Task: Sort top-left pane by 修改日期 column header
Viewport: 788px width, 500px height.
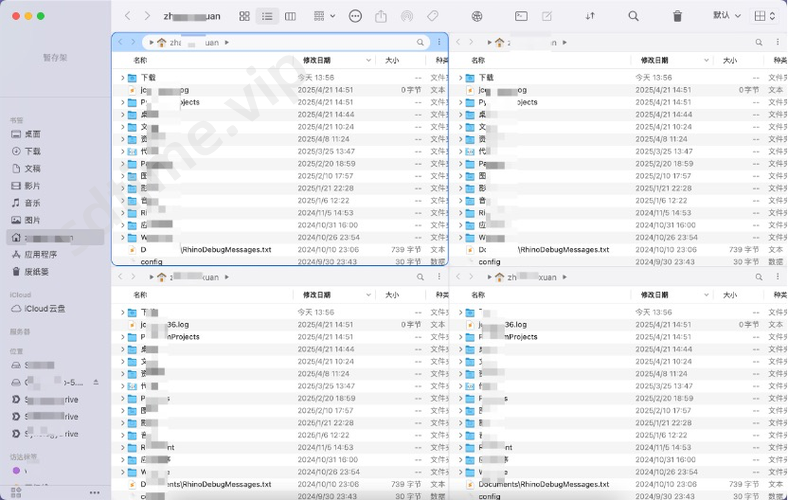Action: 316,60
